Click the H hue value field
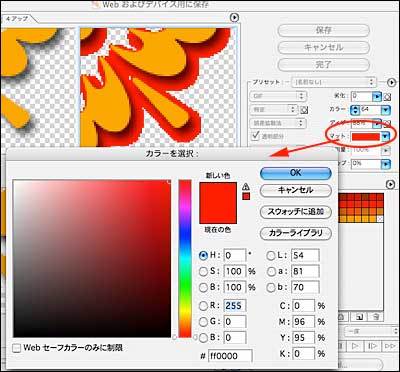The width and height of the screenshot is (400, 372). (235, 256)
